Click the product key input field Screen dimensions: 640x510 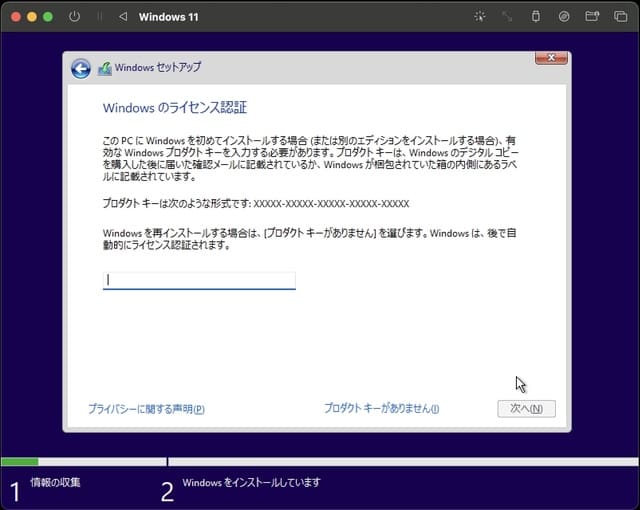(x=199, y=281)
